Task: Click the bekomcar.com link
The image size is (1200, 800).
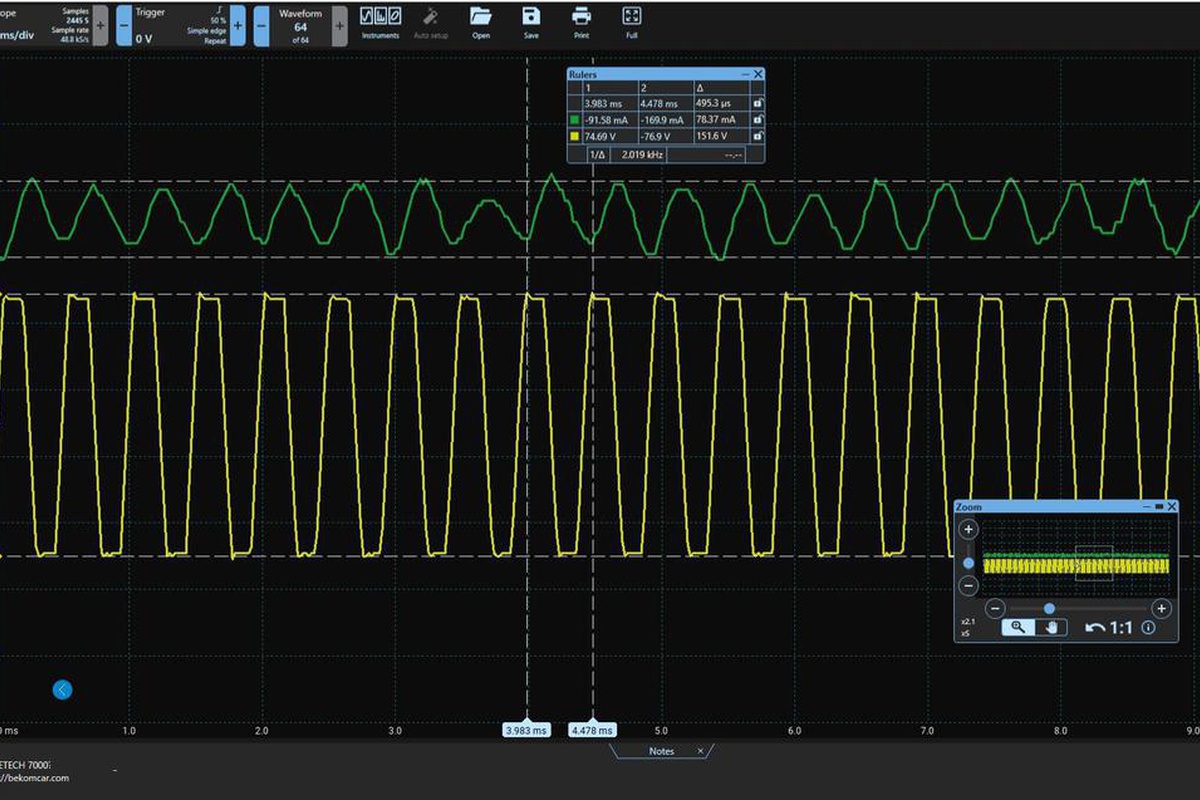Action: [x=35, y=777]
